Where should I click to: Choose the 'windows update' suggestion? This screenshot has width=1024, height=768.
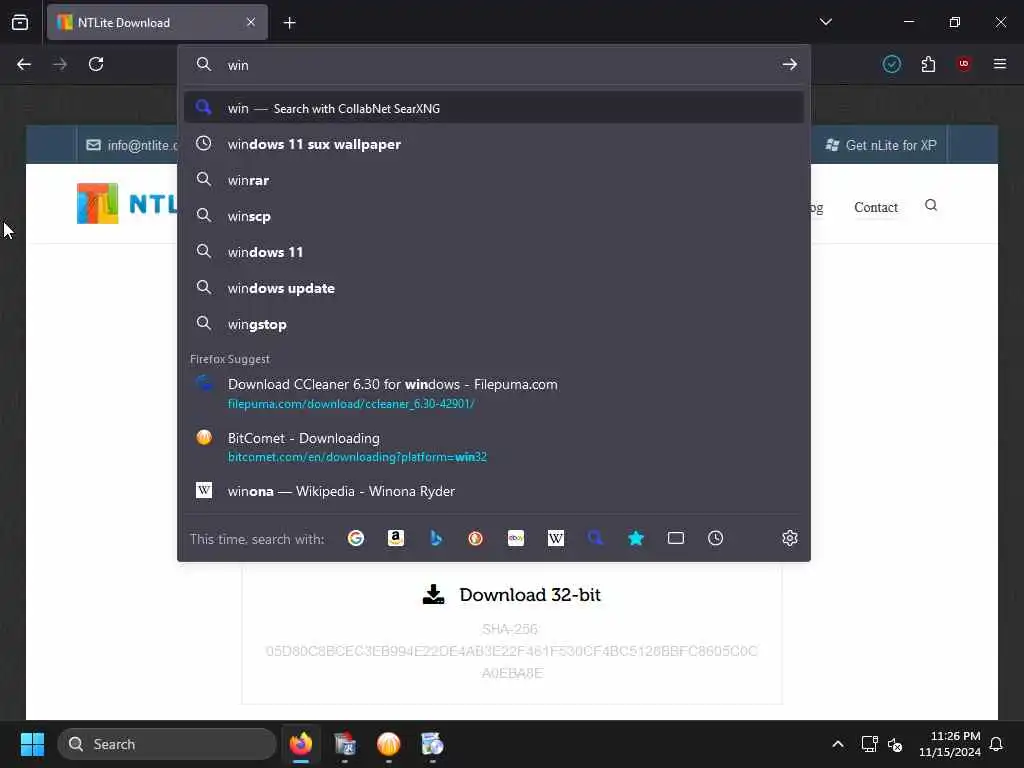point(494,288)
